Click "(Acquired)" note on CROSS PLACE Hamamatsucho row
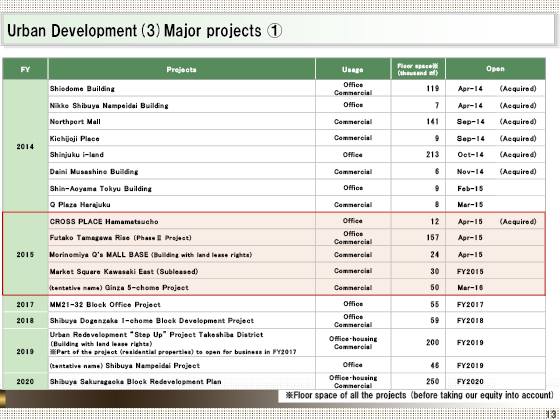 (x=518, y=221)
